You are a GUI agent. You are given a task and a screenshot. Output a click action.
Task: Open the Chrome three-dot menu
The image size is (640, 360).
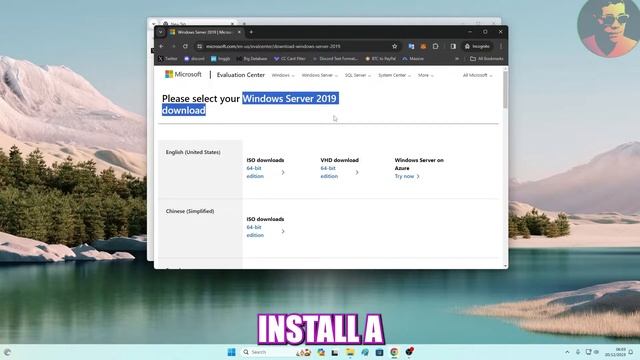[501, 47]
